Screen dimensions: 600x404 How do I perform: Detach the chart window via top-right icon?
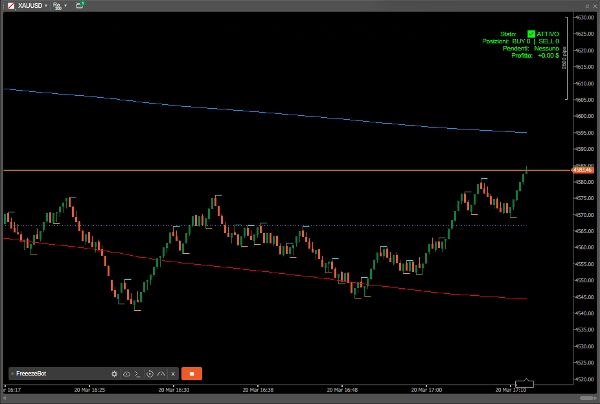coord(587,6)
